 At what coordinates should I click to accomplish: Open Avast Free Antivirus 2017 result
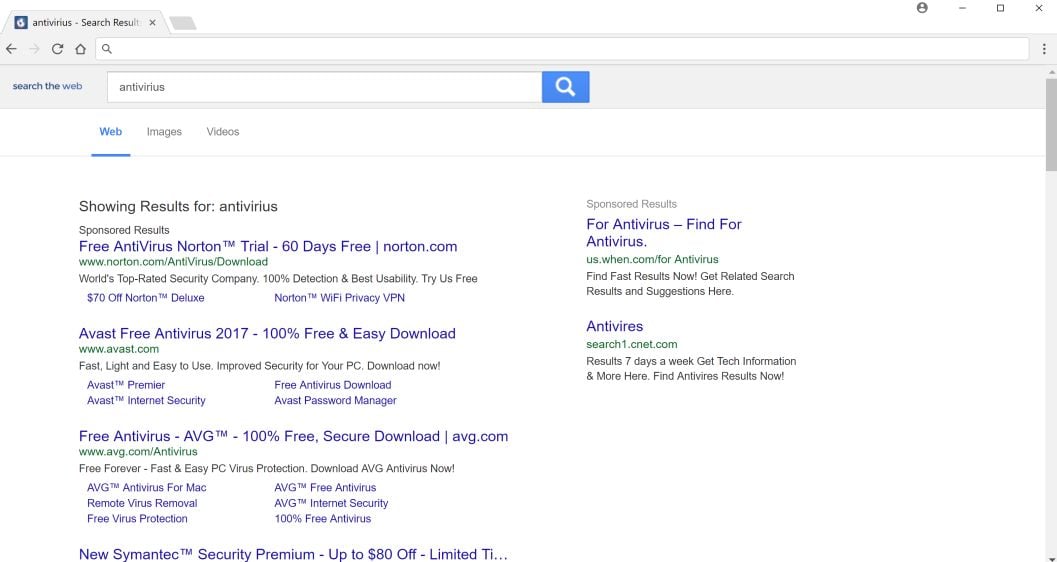[267, 334]
